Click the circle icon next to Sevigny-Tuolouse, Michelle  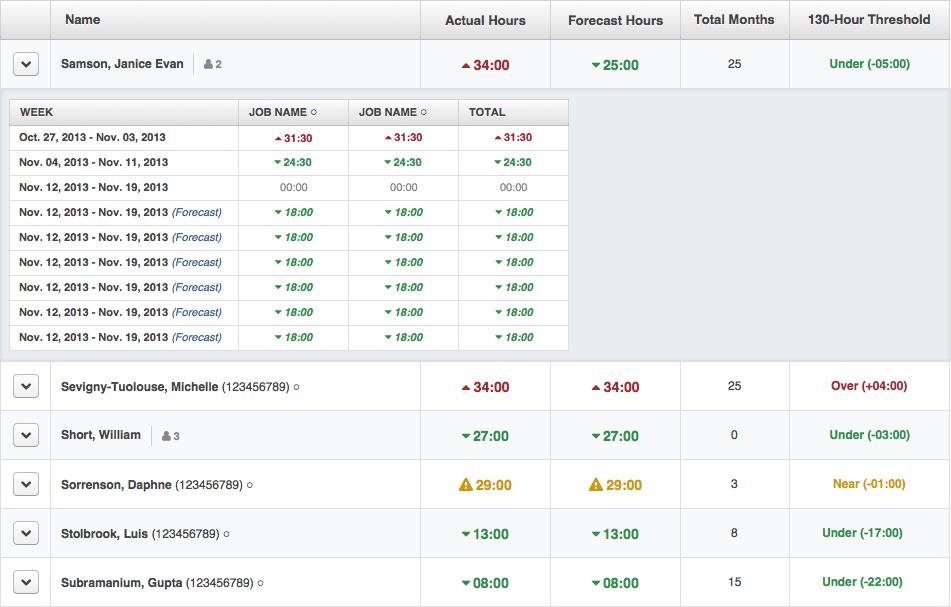pos(297,387)
